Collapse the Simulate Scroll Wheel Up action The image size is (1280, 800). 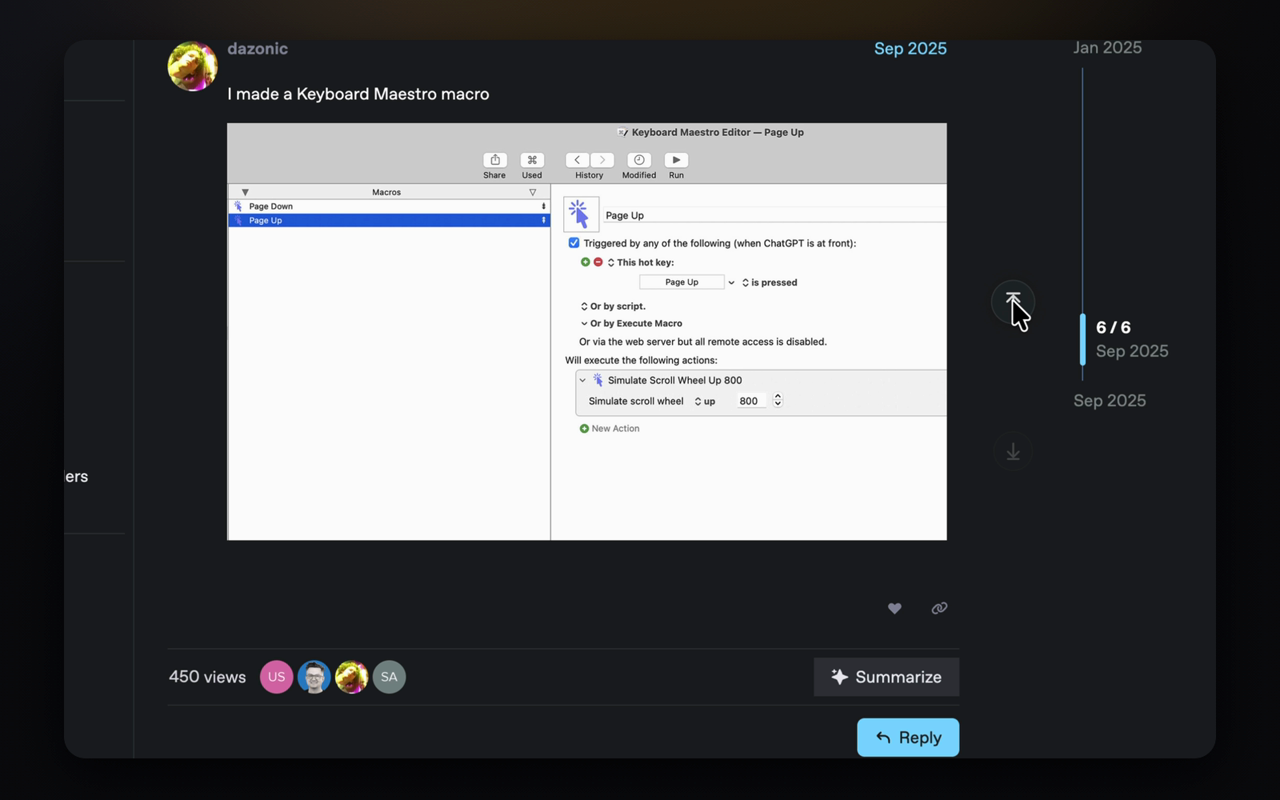(583, 380)
